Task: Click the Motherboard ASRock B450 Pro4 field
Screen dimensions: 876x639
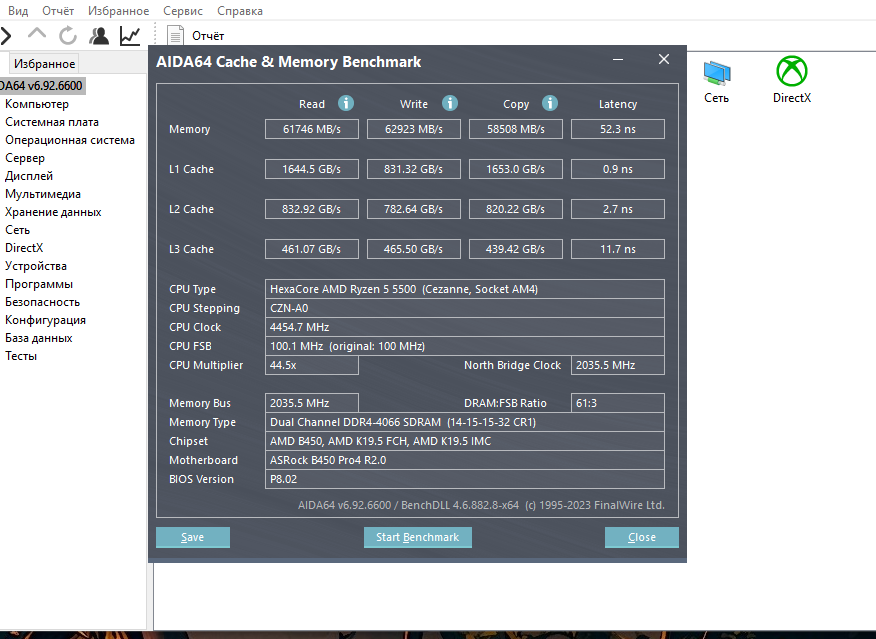Action: click(x=465, y=460)
